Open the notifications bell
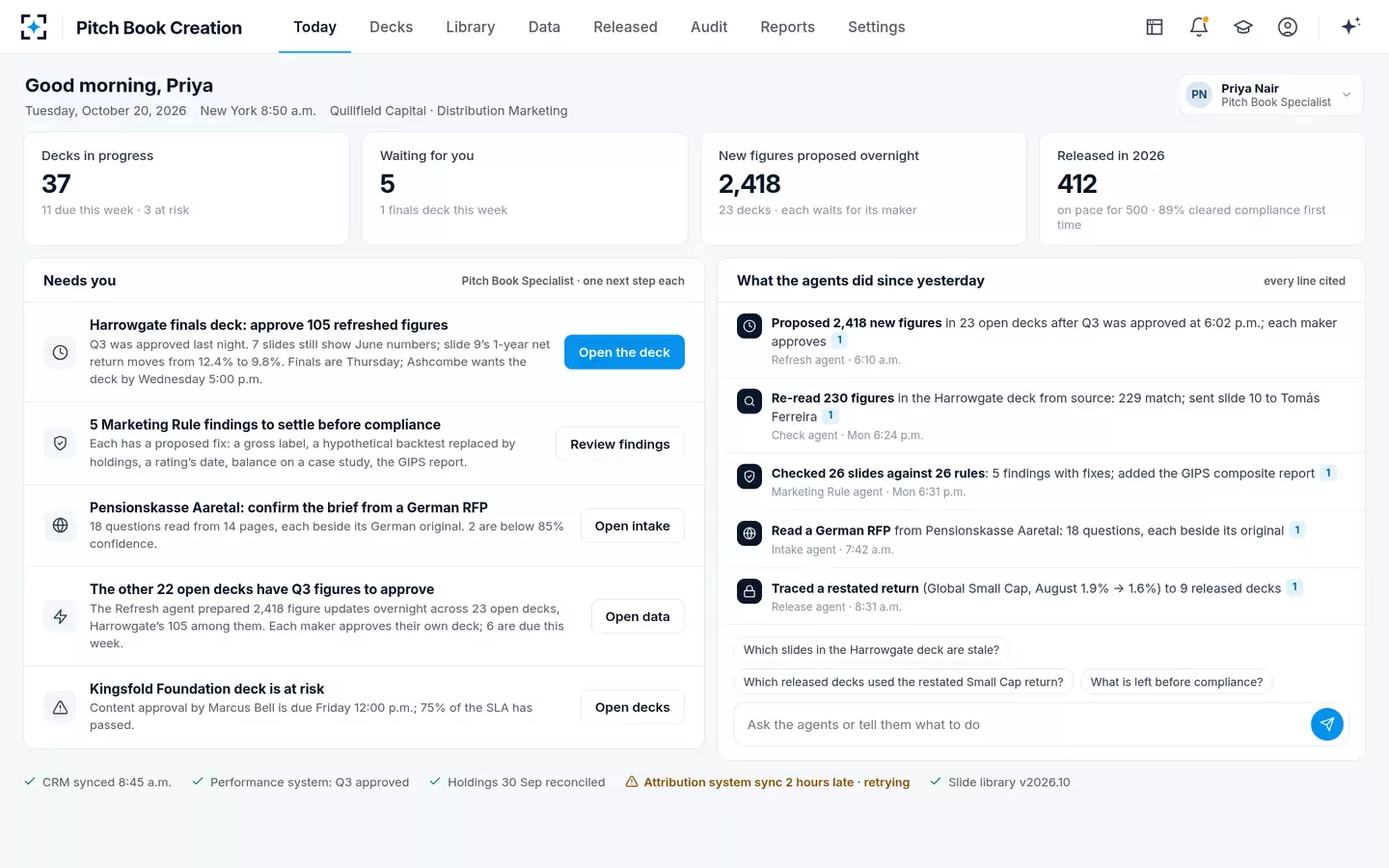This screenshot has width=1389, height=868. 1199,27
